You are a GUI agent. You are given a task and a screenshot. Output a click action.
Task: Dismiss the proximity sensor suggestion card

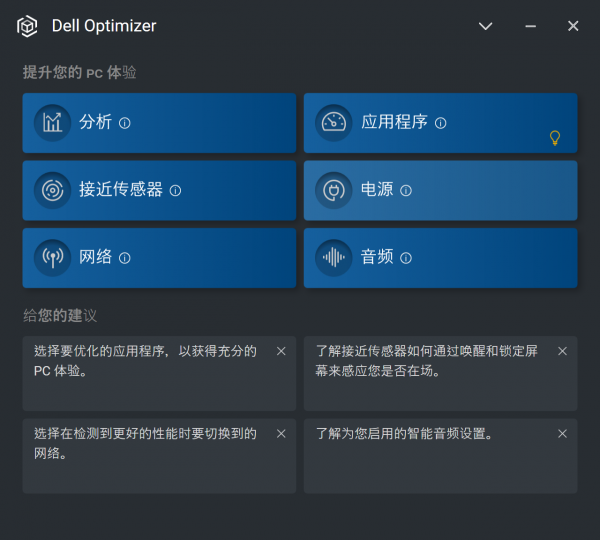pyautogui.click(x=562, y=351)
